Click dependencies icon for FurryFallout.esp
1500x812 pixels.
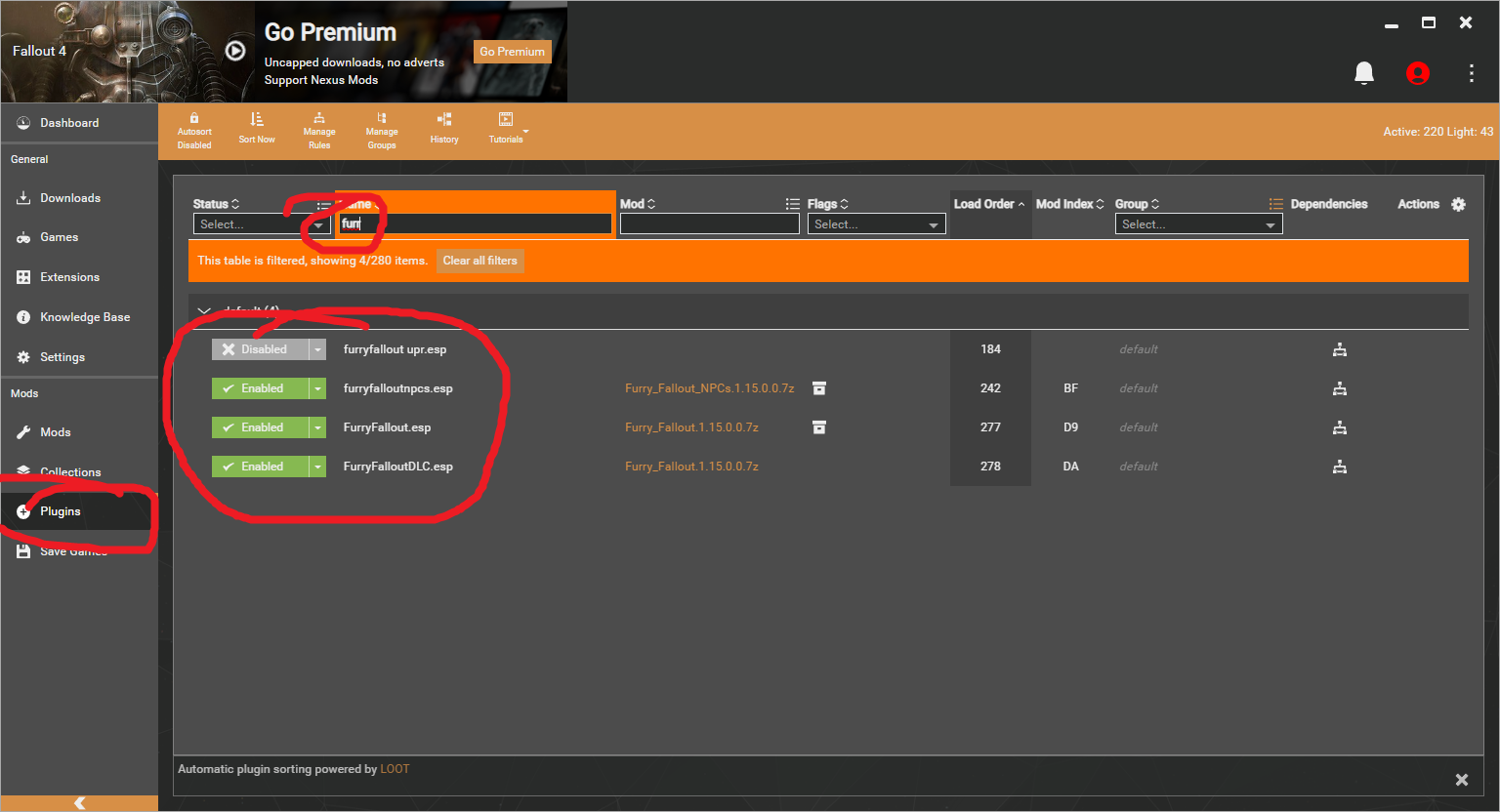point(1340,427)
